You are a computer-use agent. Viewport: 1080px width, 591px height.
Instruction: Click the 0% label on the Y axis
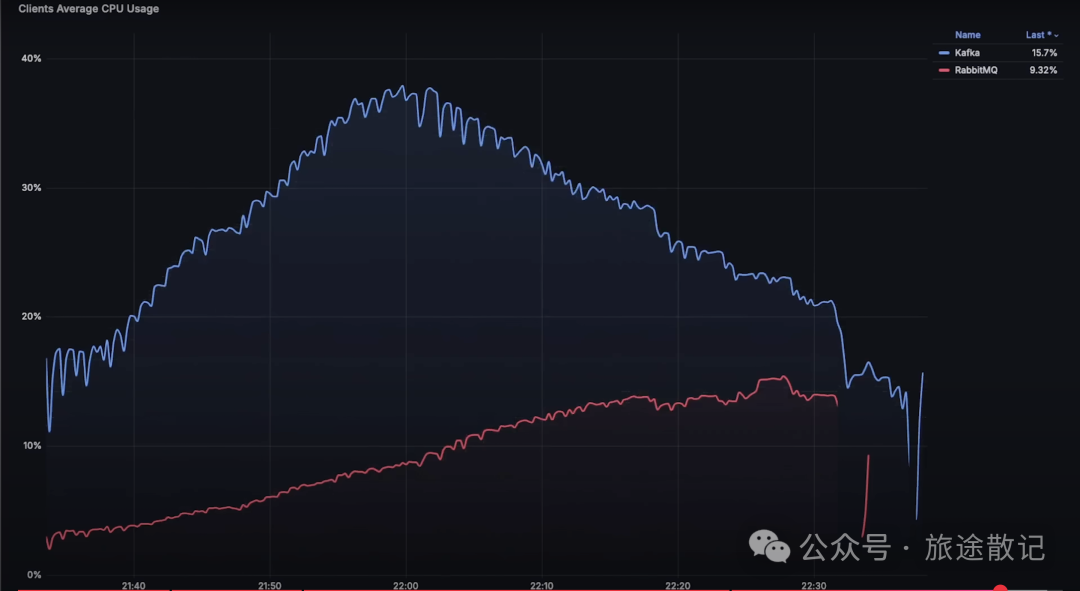(34, 574)
